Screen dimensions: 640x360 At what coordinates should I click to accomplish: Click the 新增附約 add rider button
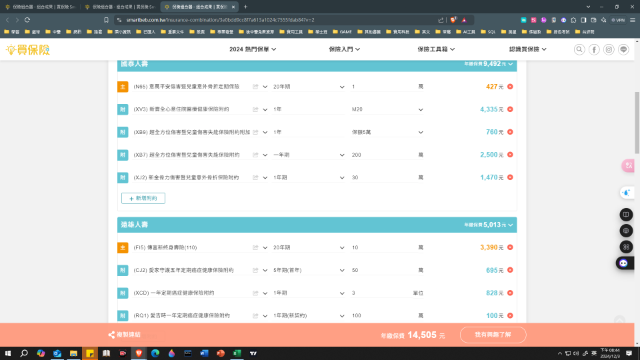coord(143,198)
